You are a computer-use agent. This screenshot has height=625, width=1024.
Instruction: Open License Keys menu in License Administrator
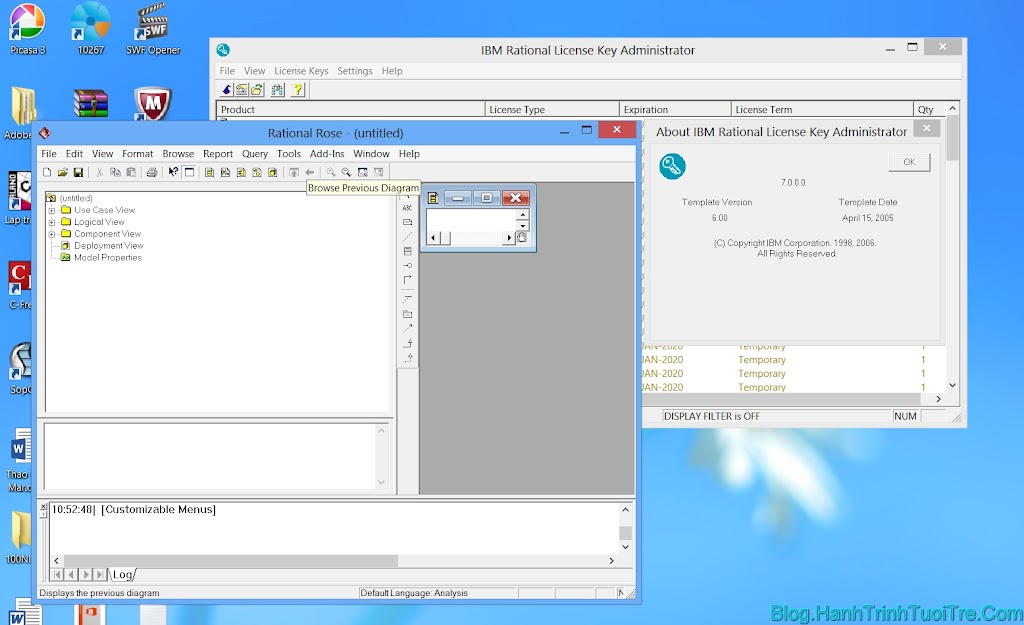pyautogui.click(x=301, y=71)
